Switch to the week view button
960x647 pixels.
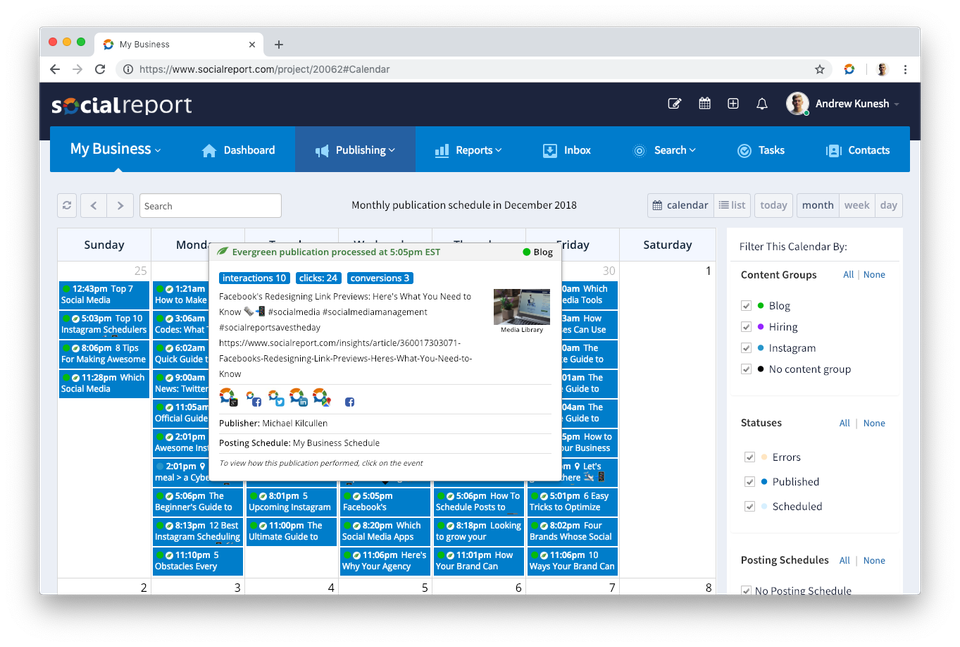(856, 206)
